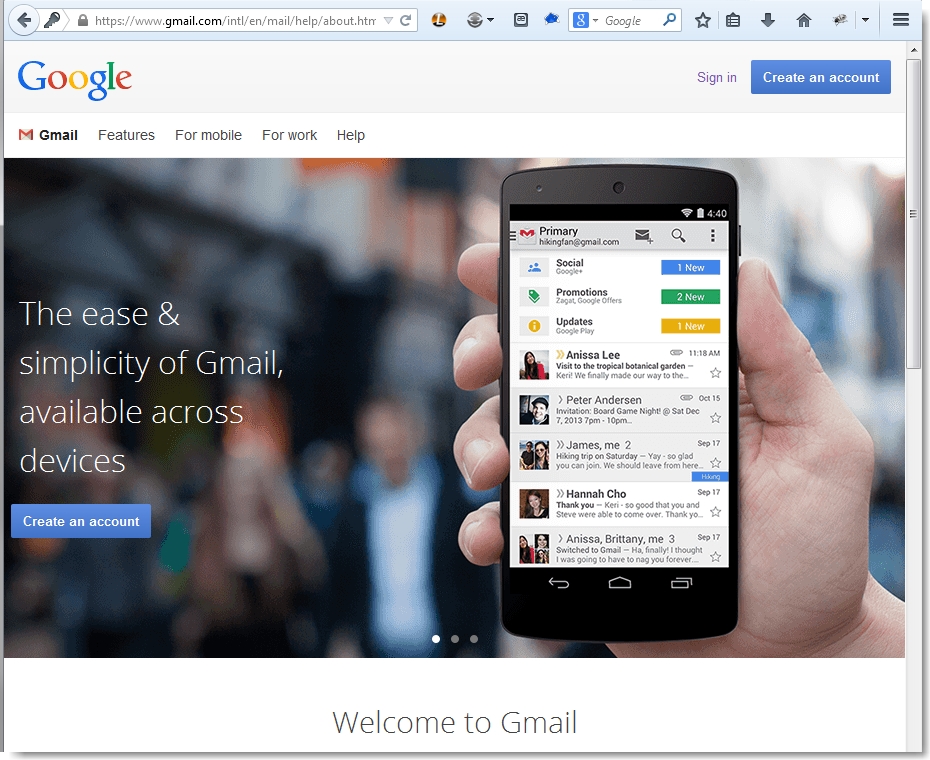Open the For work nav item
The height and width of the screenshot is (760, 930).
coord(289,135)
